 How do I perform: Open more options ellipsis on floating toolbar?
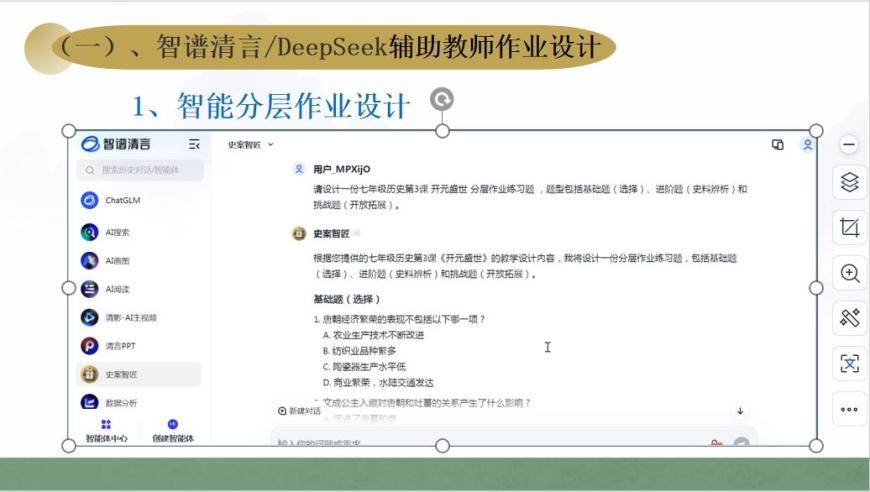pos(849,409)
